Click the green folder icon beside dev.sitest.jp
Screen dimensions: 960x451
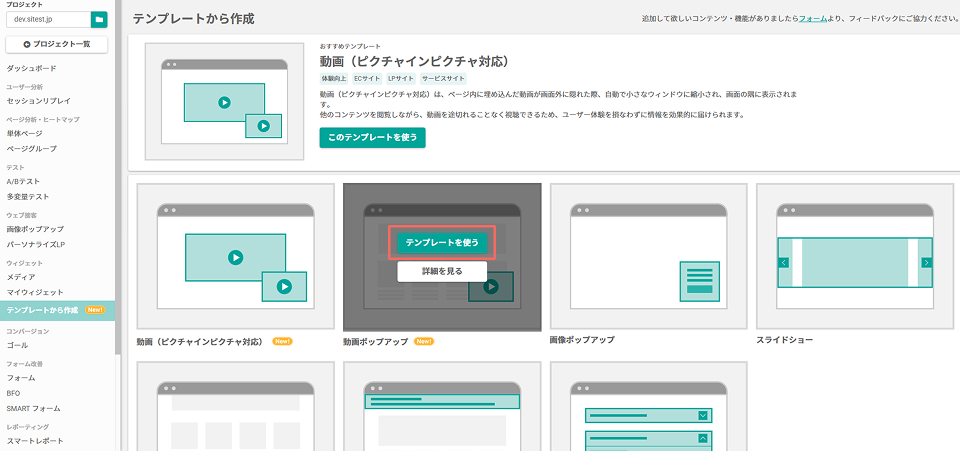tap(99, 20)
